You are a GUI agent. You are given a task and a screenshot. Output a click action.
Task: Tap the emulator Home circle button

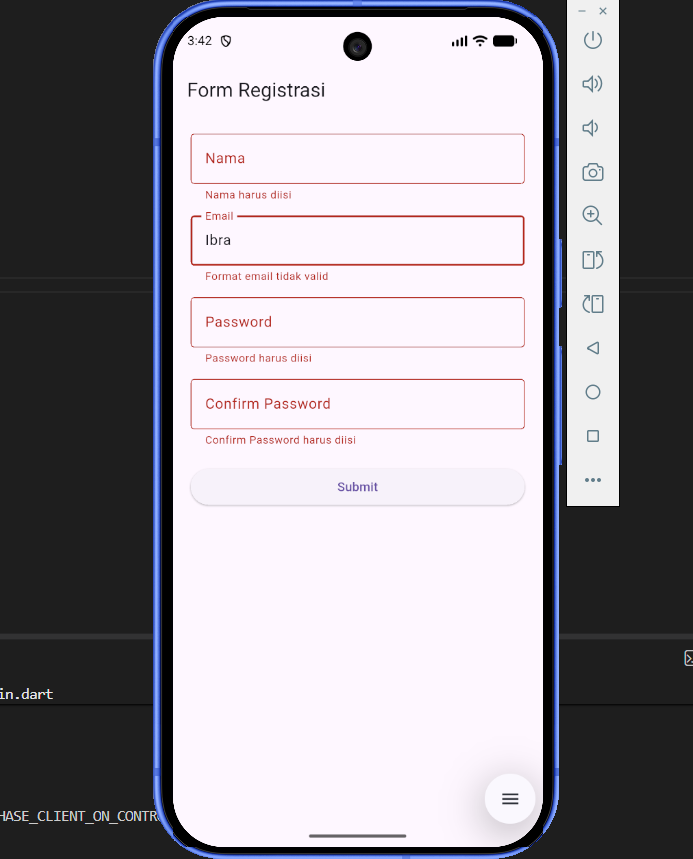(x=592, y=392)
